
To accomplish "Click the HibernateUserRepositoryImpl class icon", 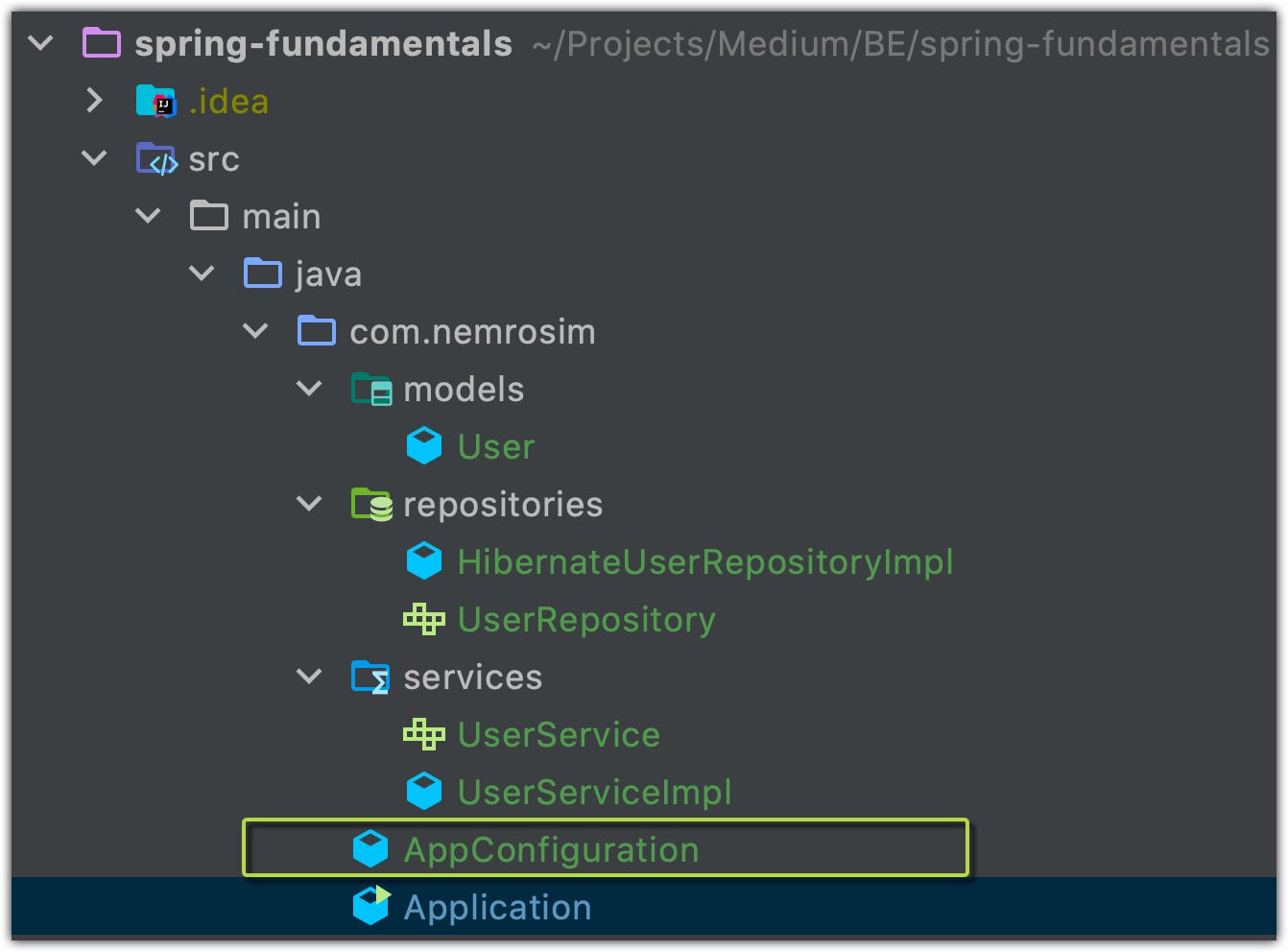I will (423, 561).
